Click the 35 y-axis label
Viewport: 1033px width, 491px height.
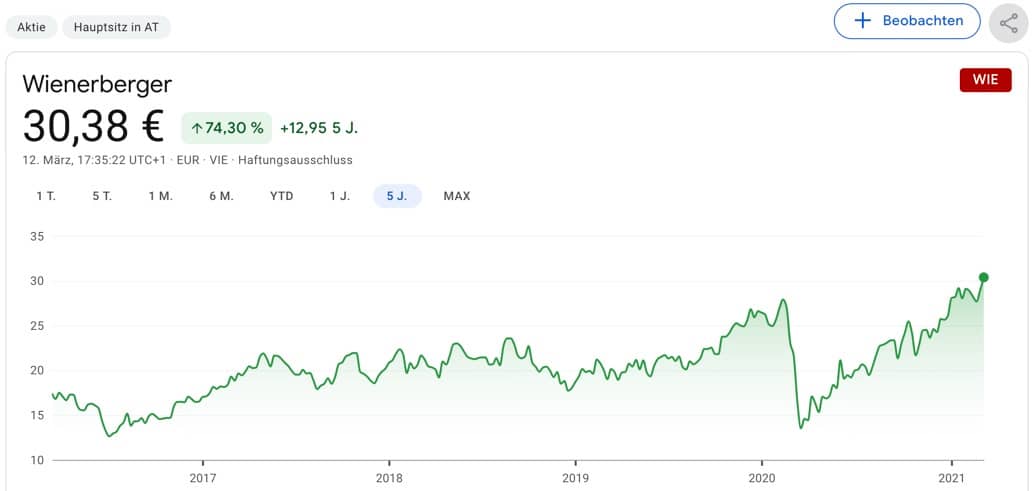coord(37,237)
